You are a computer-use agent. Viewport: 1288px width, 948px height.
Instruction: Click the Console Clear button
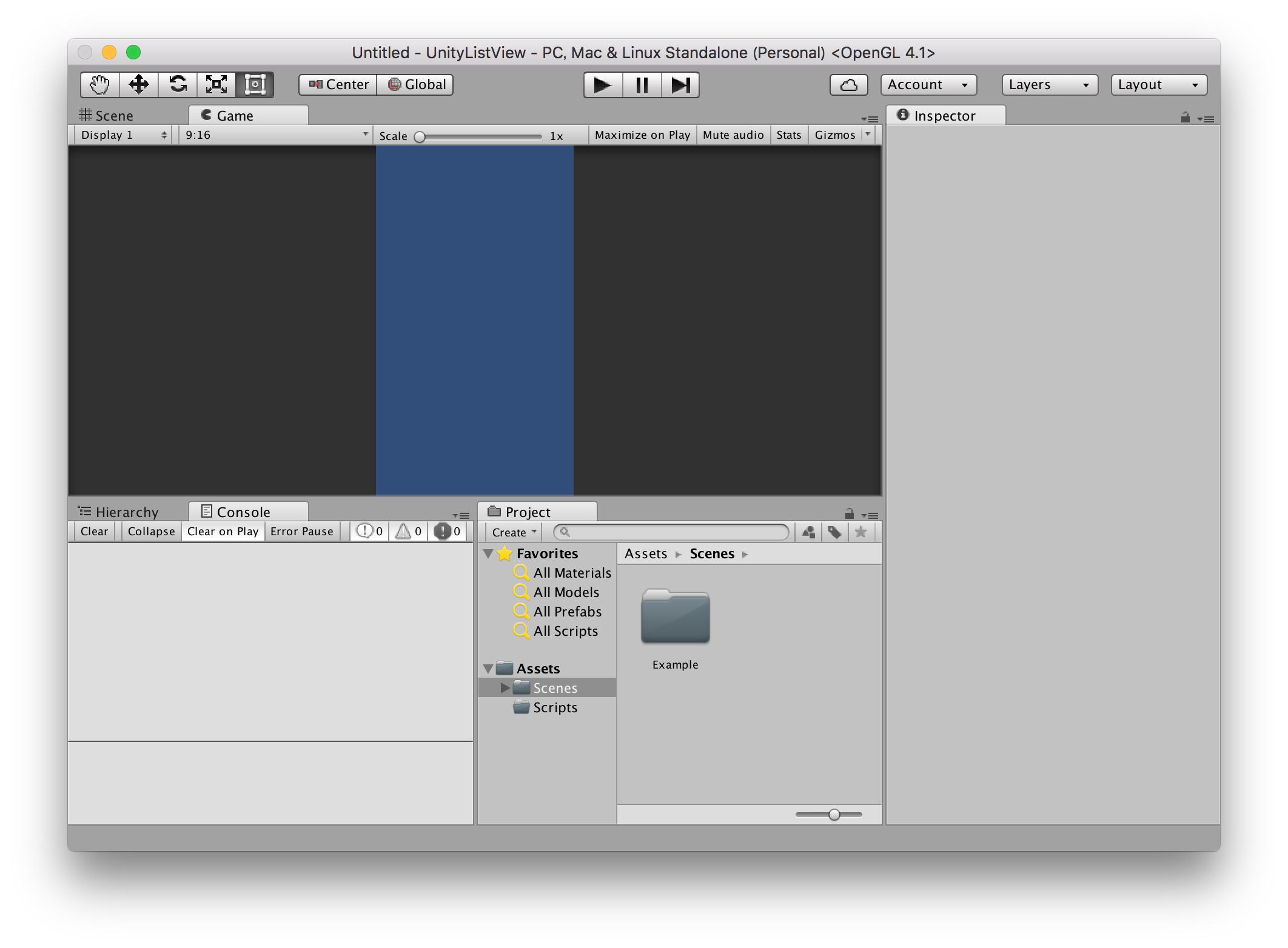pyautogui.click(x=94, y=532)
